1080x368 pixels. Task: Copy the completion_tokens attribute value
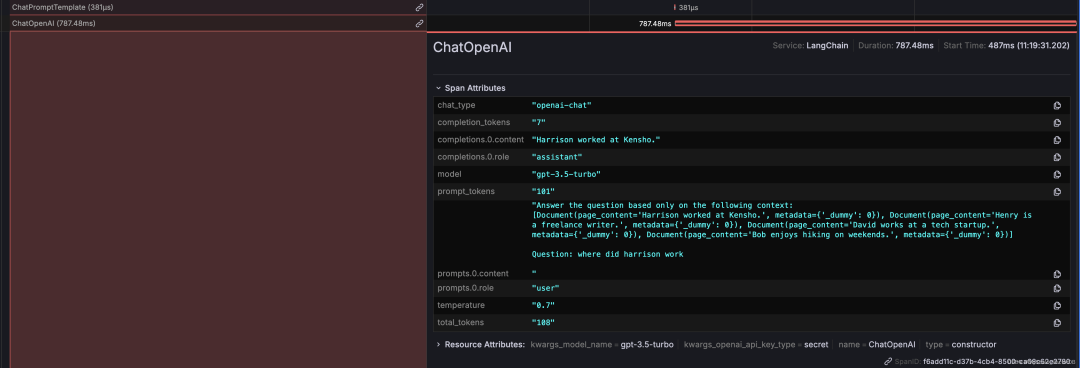[x=1057, y=123]
